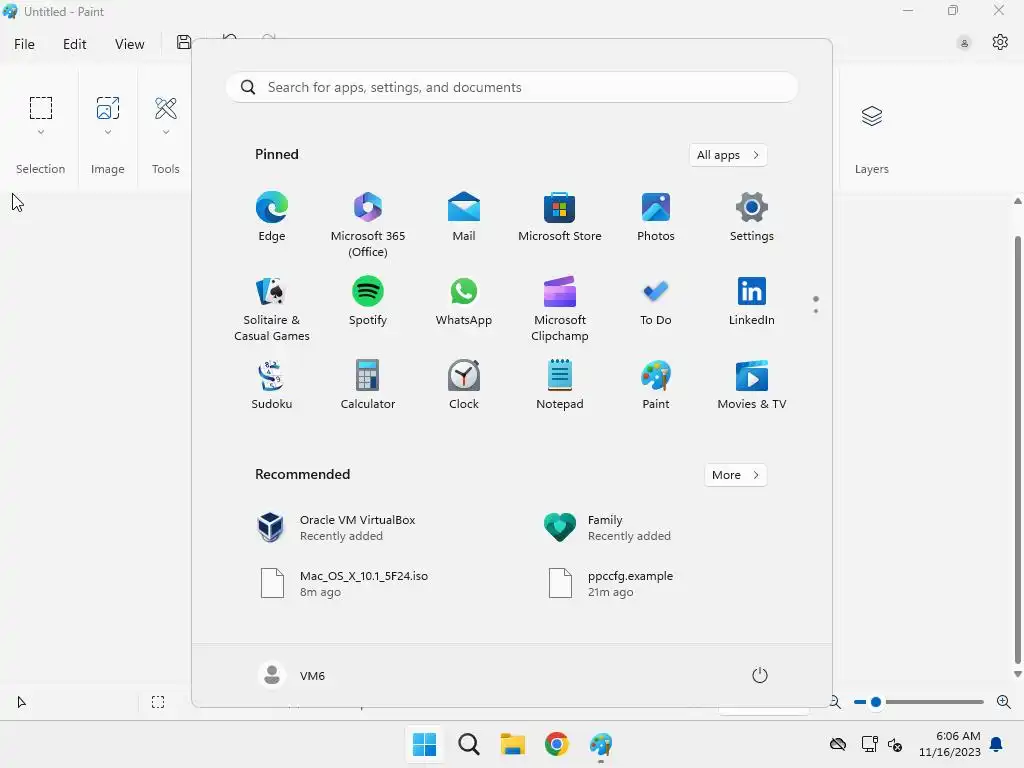Launch Notepad from pinned apps
This screenshot has height=768, width=1024.
[x=560, y=385]
